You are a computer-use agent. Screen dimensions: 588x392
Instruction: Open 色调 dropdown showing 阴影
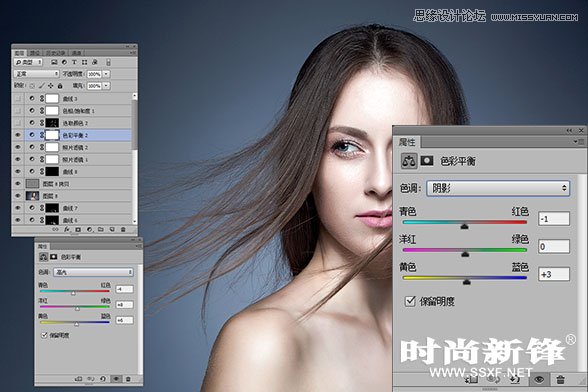498,188
